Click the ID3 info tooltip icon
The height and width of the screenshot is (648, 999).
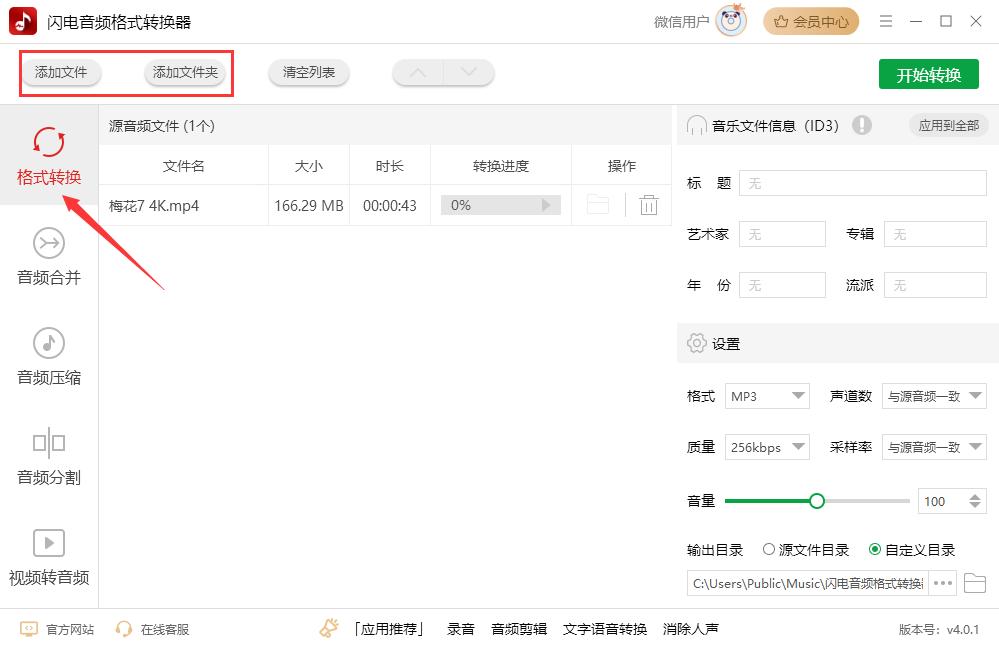point(862,125)
